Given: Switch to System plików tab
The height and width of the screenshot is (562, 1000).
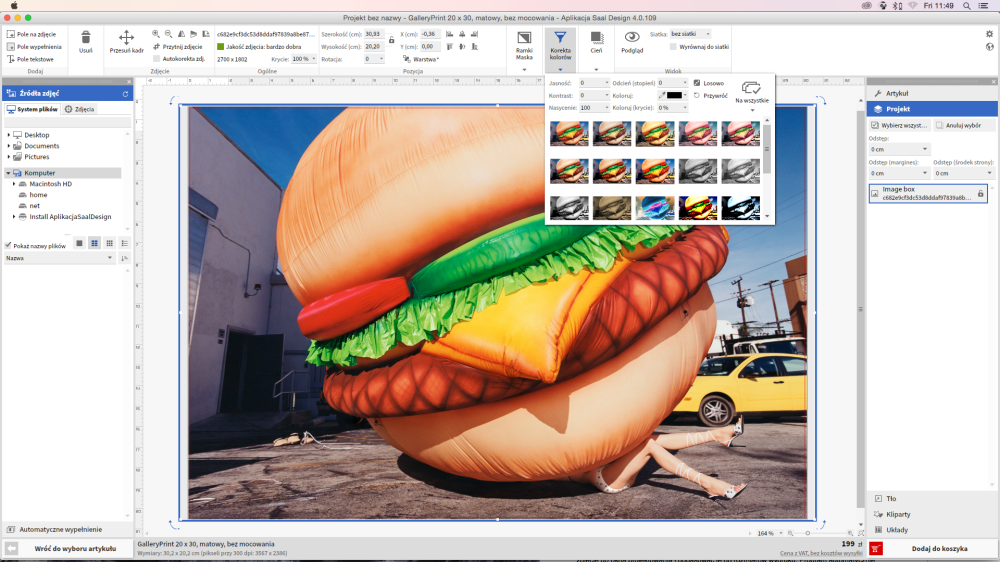Looking at the screenshot, I should (x=32, y=109).
